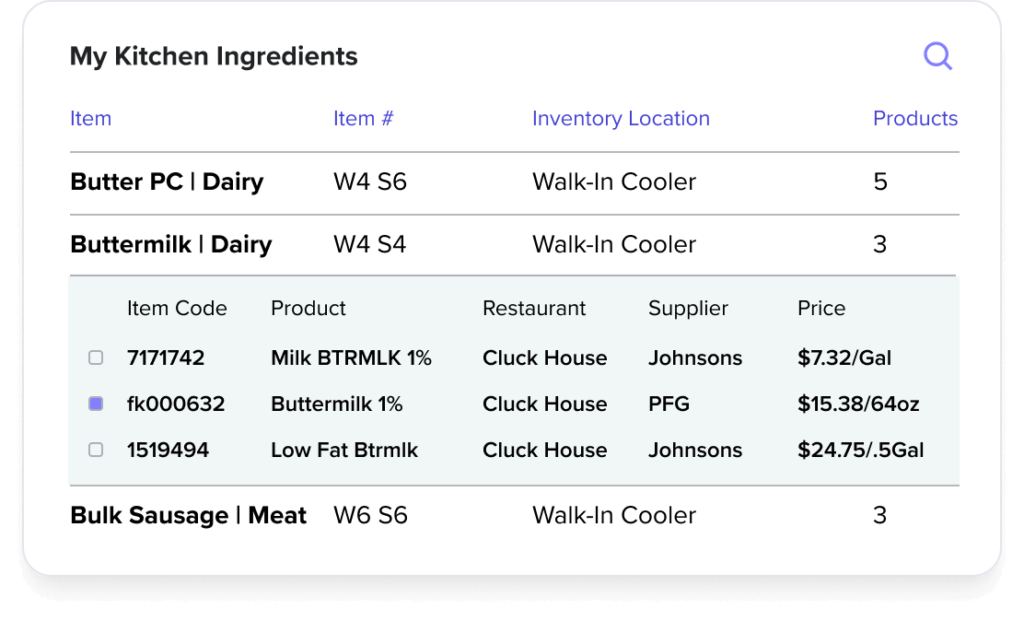This screenshot has height=621, width=1024.
Task: Click the Supplier sub-table header
Action: coord(688,308)
